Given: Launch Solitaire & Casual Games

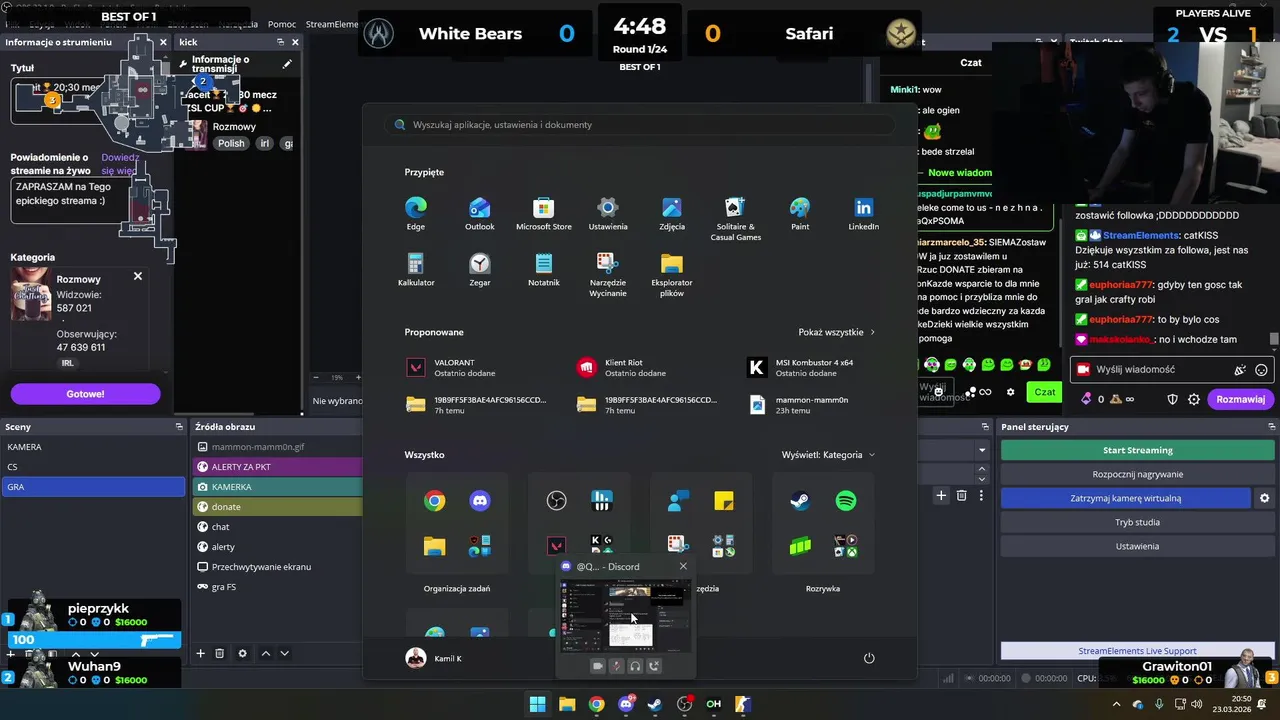Looking at the screenshot, I should click(x=736, y=219).
